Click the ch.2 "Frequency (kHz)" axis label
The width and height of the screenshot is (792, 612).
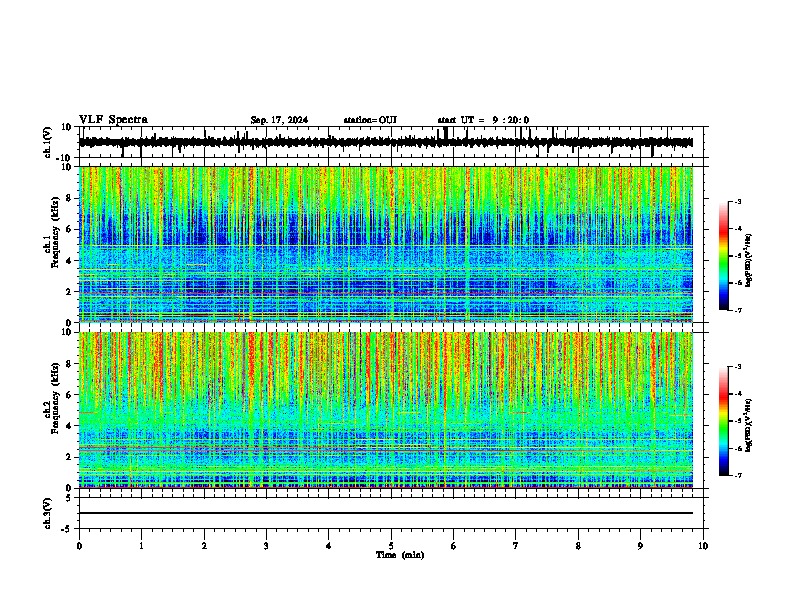pos(56,398)
